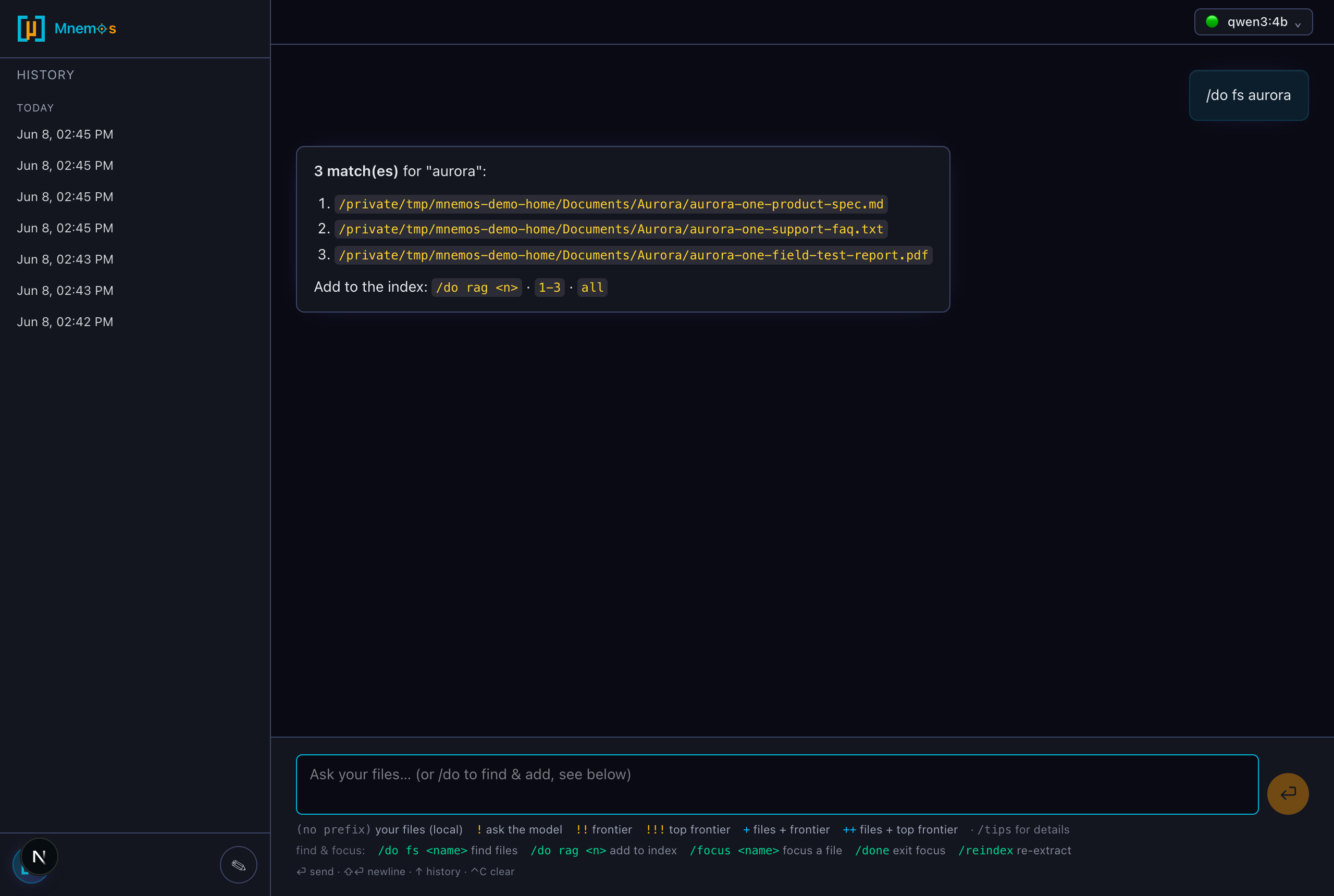Image resolution: width=1334 pixels, height=896 pixels.
Task: Expand the chevron next to qwen3:4b
Action: pos(1298,24)
